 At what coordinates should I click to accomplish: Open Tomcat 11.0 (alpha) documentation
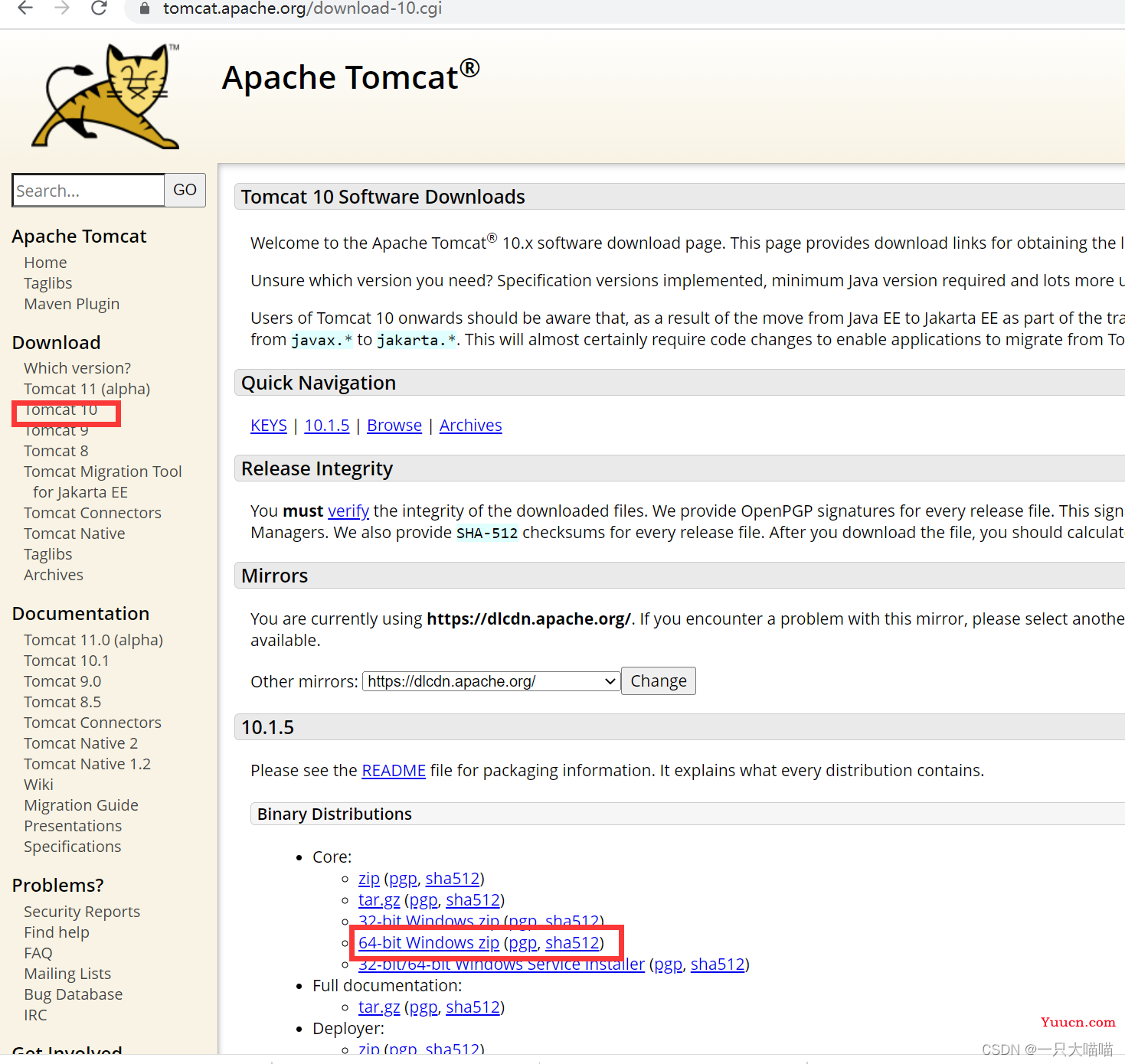[x=93, y=640]
